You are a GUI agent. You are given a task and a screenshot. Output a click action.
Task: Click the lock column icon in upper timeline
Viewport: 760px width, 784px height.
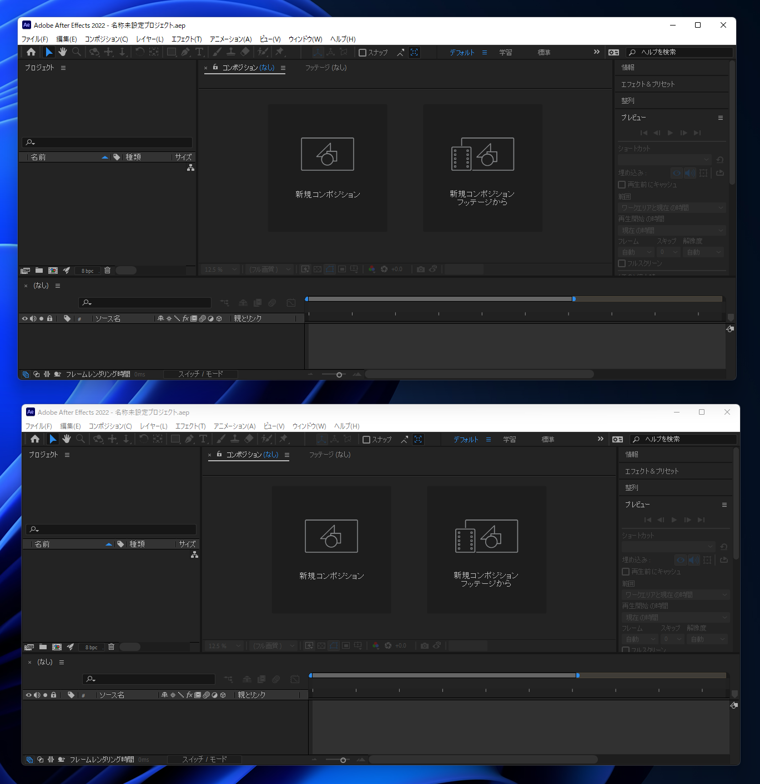[x=50, y=318]
